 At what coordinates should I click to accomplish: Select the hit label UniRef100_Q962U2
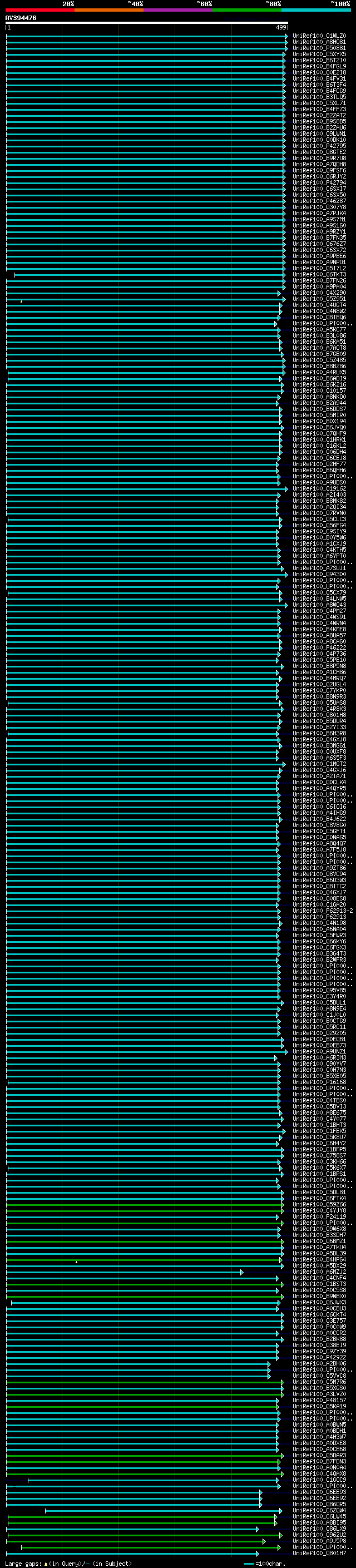319,1535
